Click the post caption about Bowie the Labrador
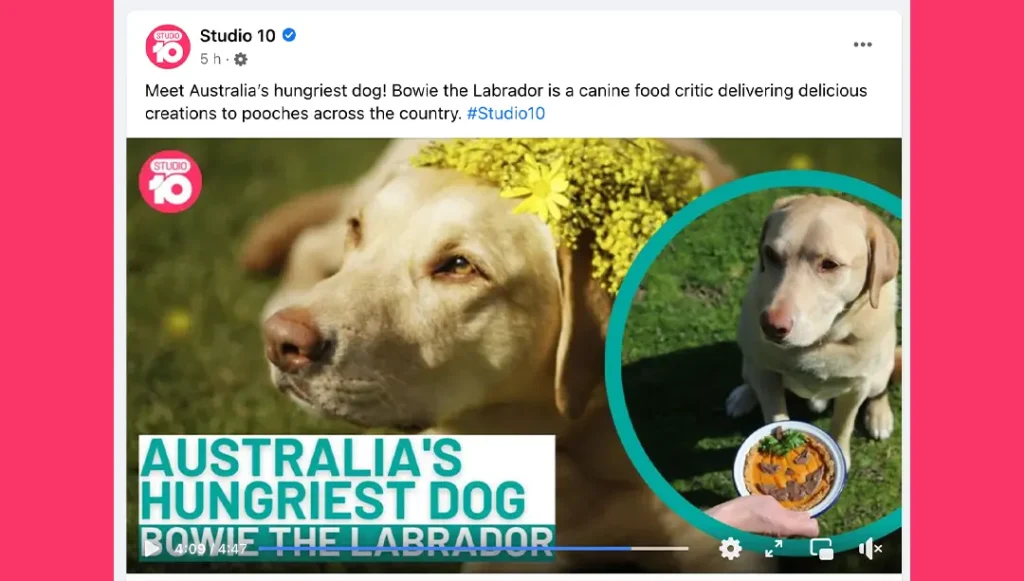Viewport: 1024px width, 581px height. [x=506, y=102]
